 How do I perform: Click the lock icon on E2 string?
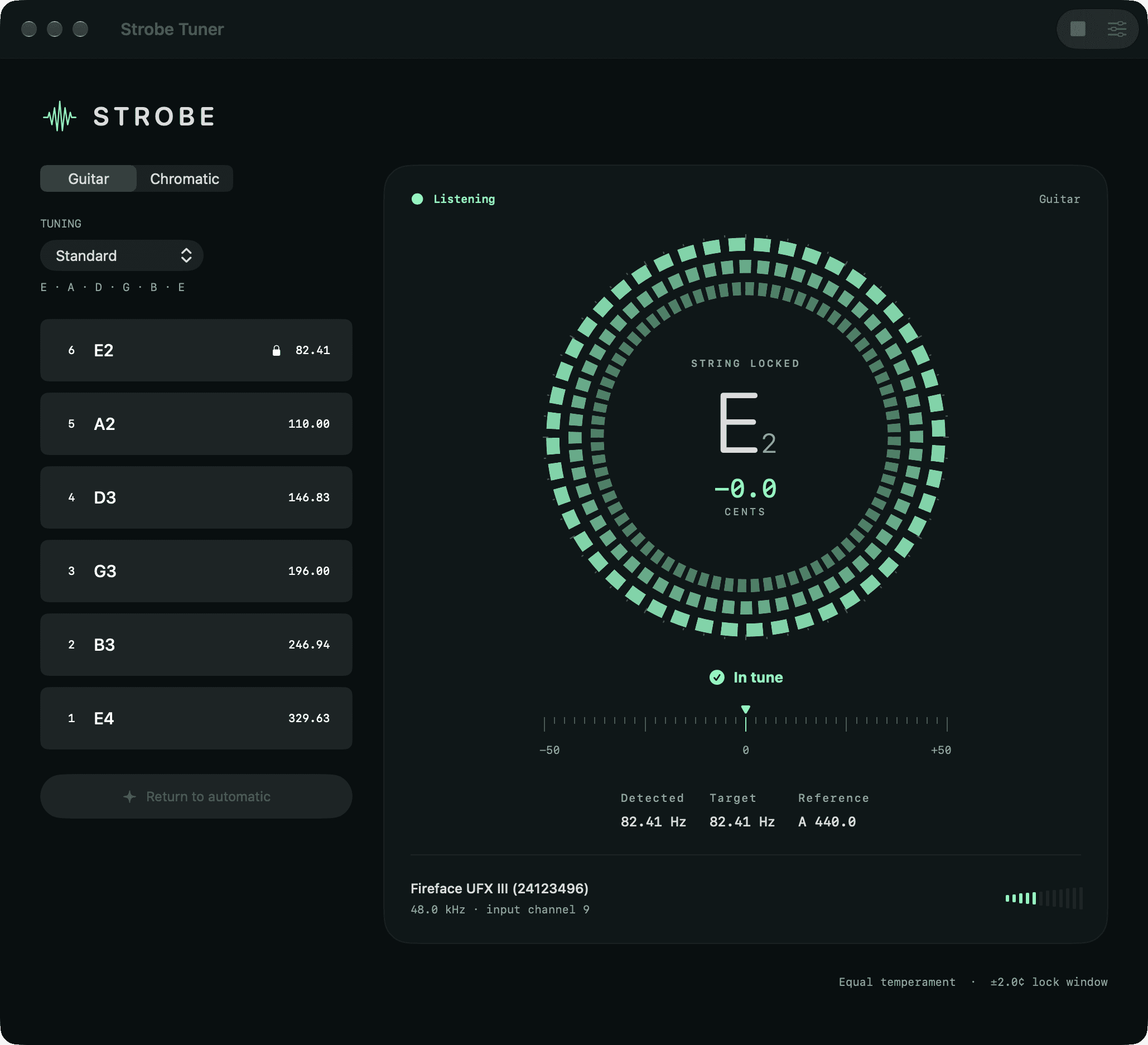[276, 351]
